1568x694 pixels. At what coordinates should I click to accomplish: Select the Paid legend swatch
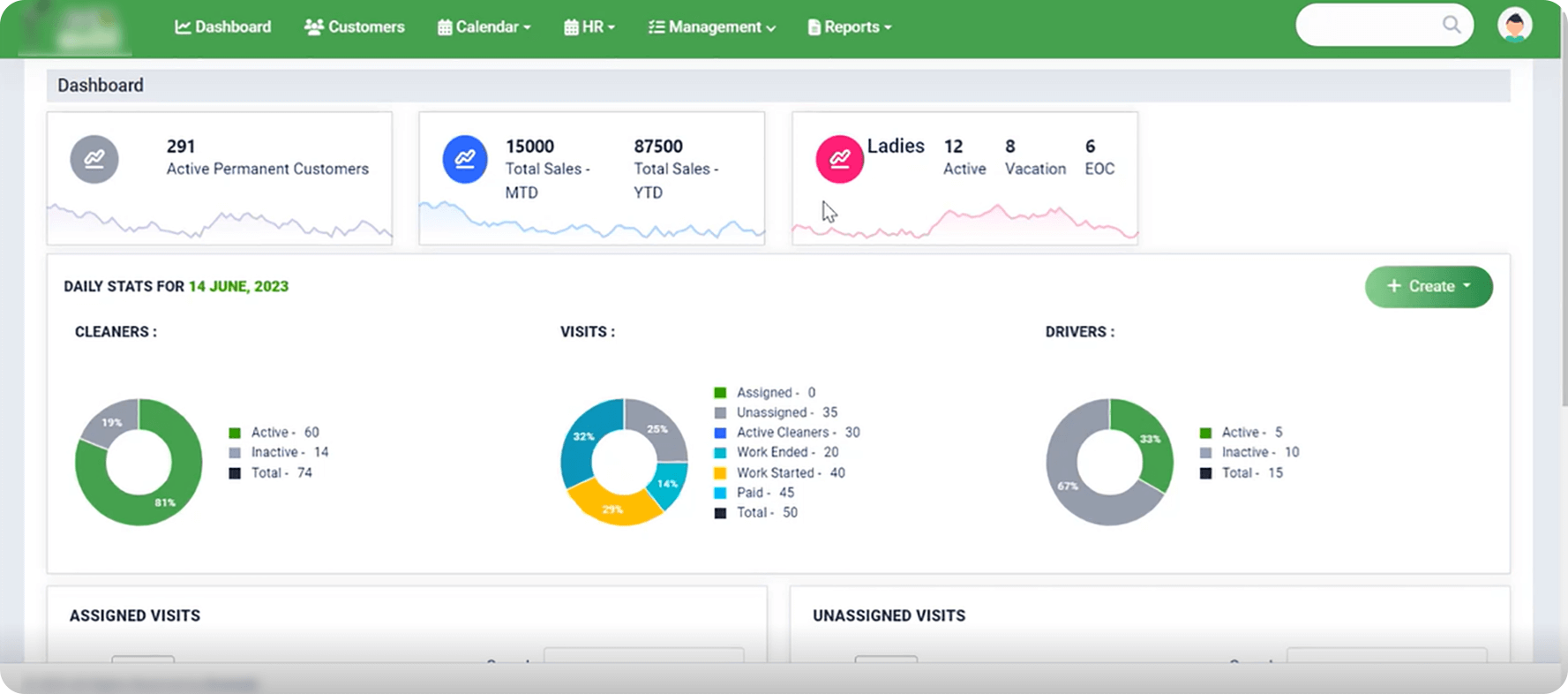tap(720, 493)
